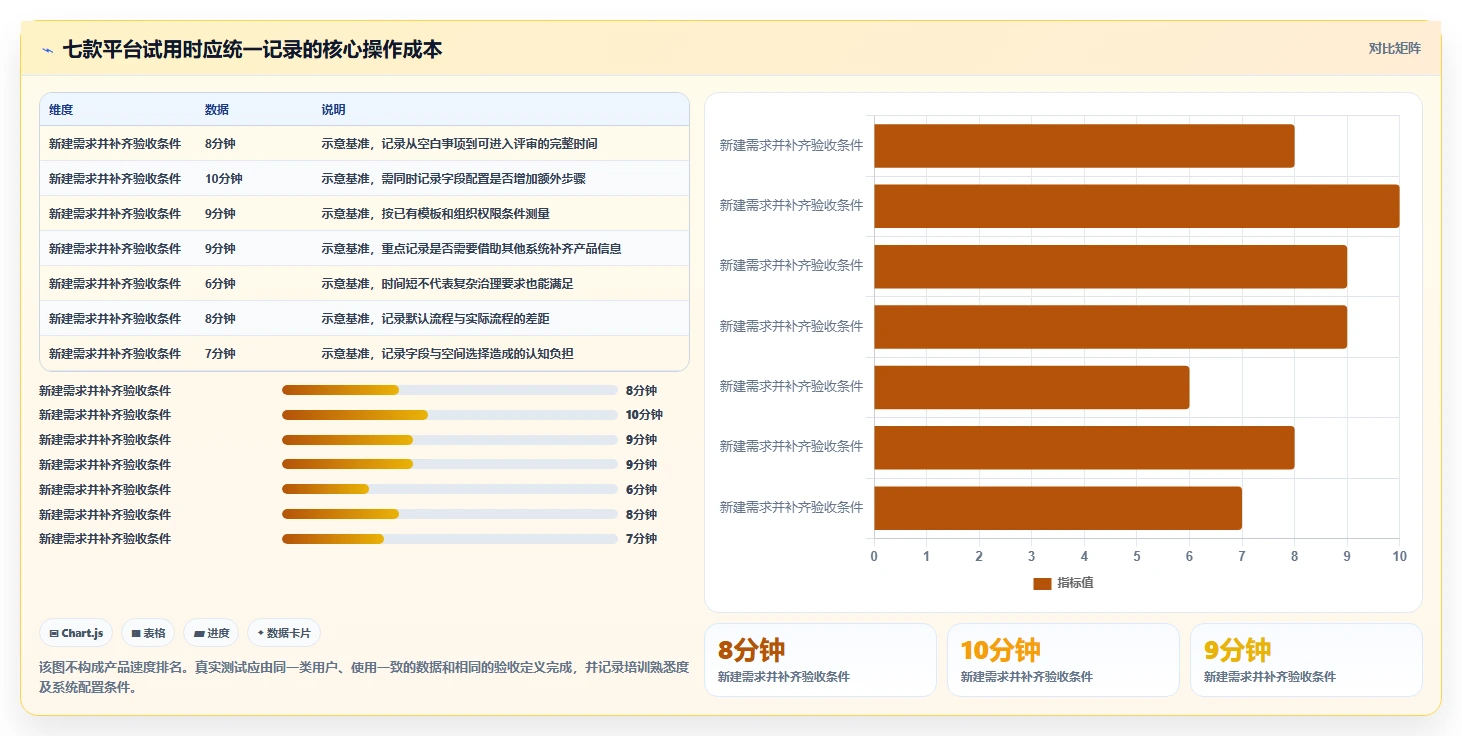Select the 进度 chip
The width and height of the screenshot is (1462, 736).
tap(211, 633)
